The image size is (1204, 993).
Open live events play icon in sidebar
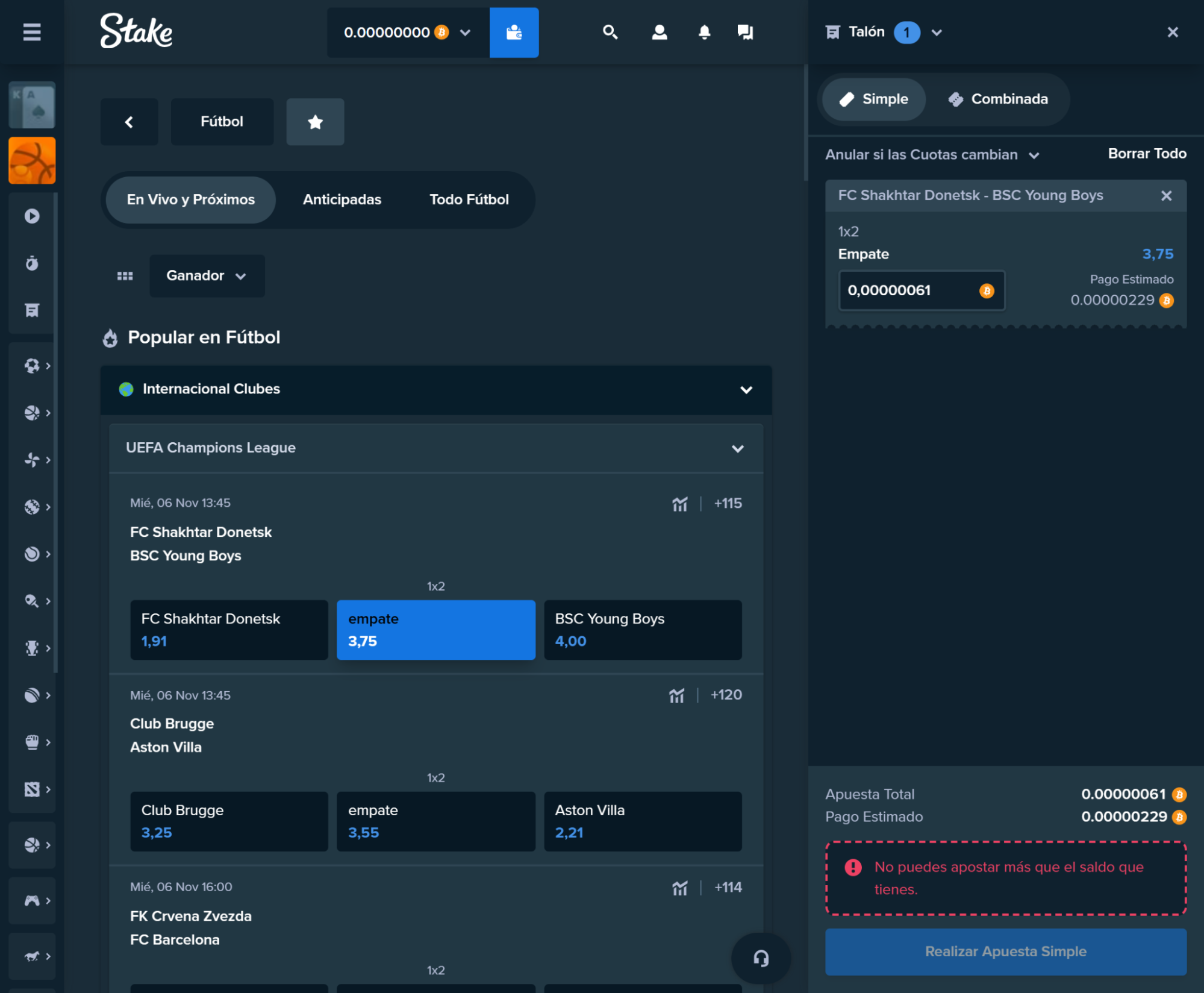point(32,216)
